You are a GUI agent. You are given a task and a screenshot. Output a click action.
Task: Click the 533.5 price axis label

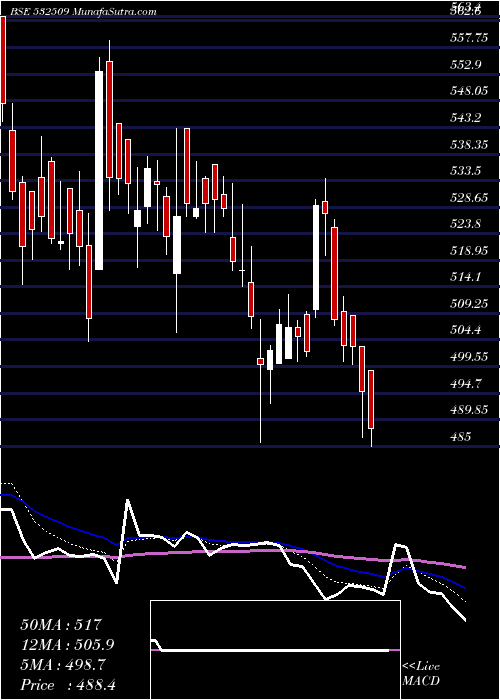click(x=466, y=171)
